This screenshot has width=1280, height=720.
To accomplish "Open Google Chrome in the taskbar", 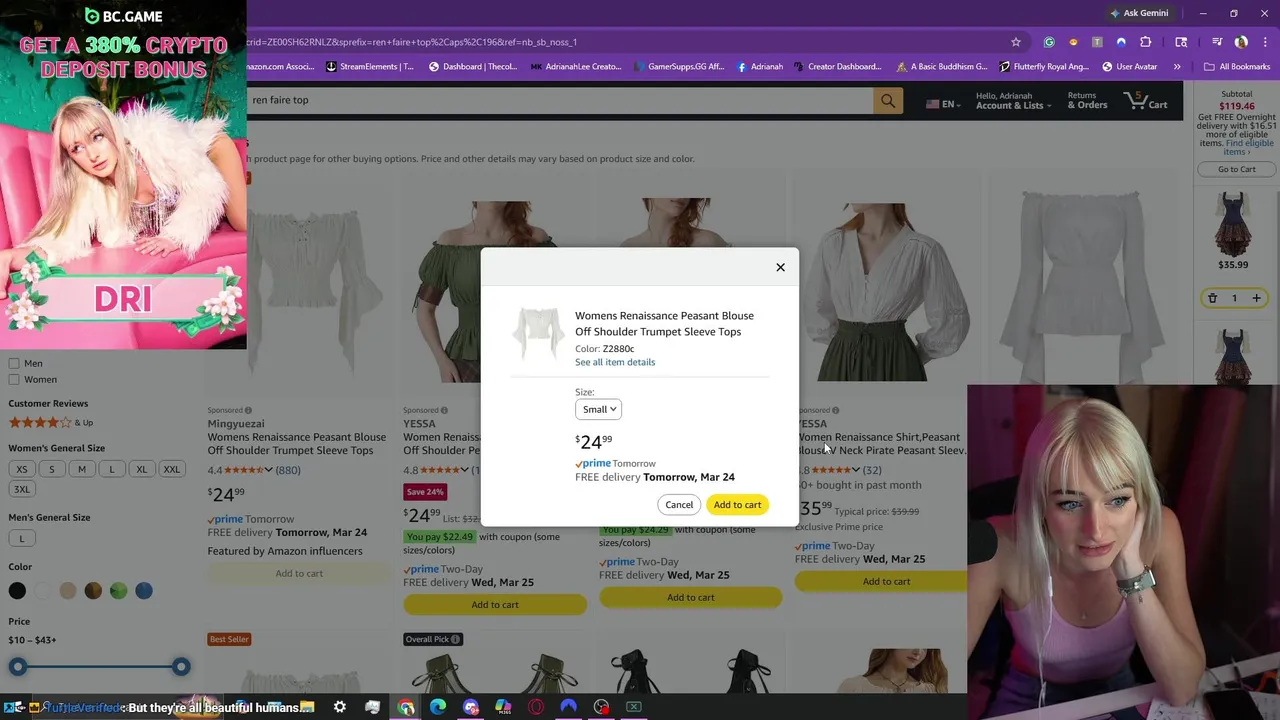I will [x=406, y=707].
